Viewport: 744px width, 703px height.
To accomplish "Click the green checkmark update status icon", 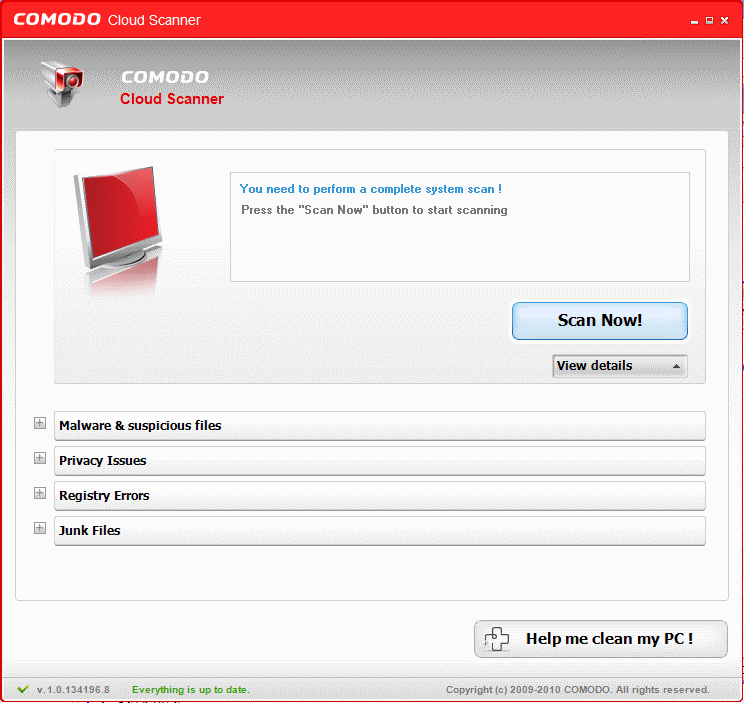I will point(22,689).
